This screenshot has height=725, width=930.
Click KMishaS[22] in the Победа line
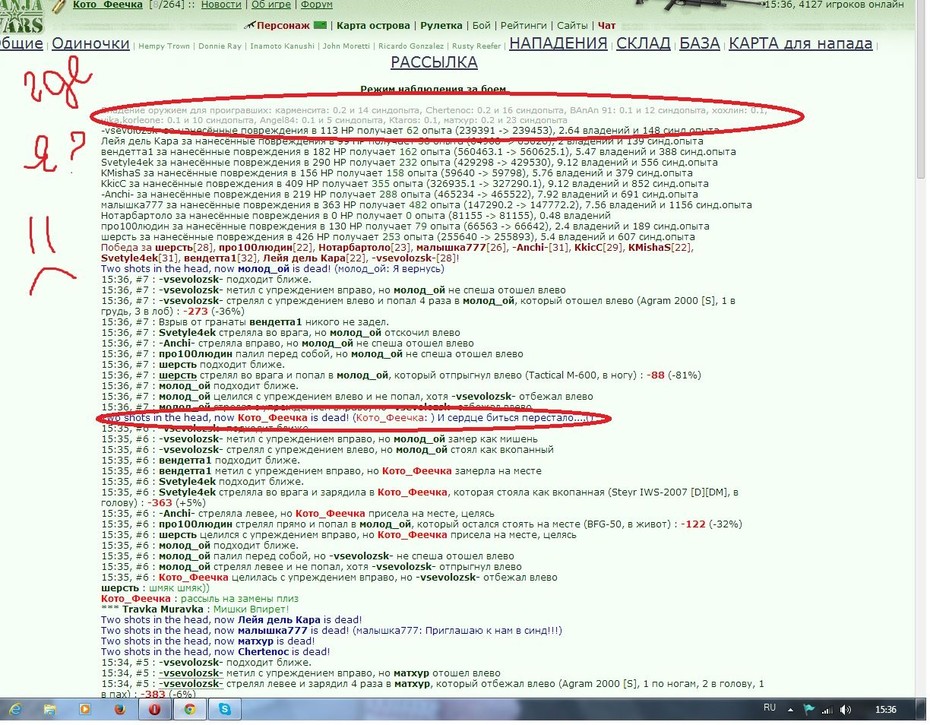coord(660,247)
